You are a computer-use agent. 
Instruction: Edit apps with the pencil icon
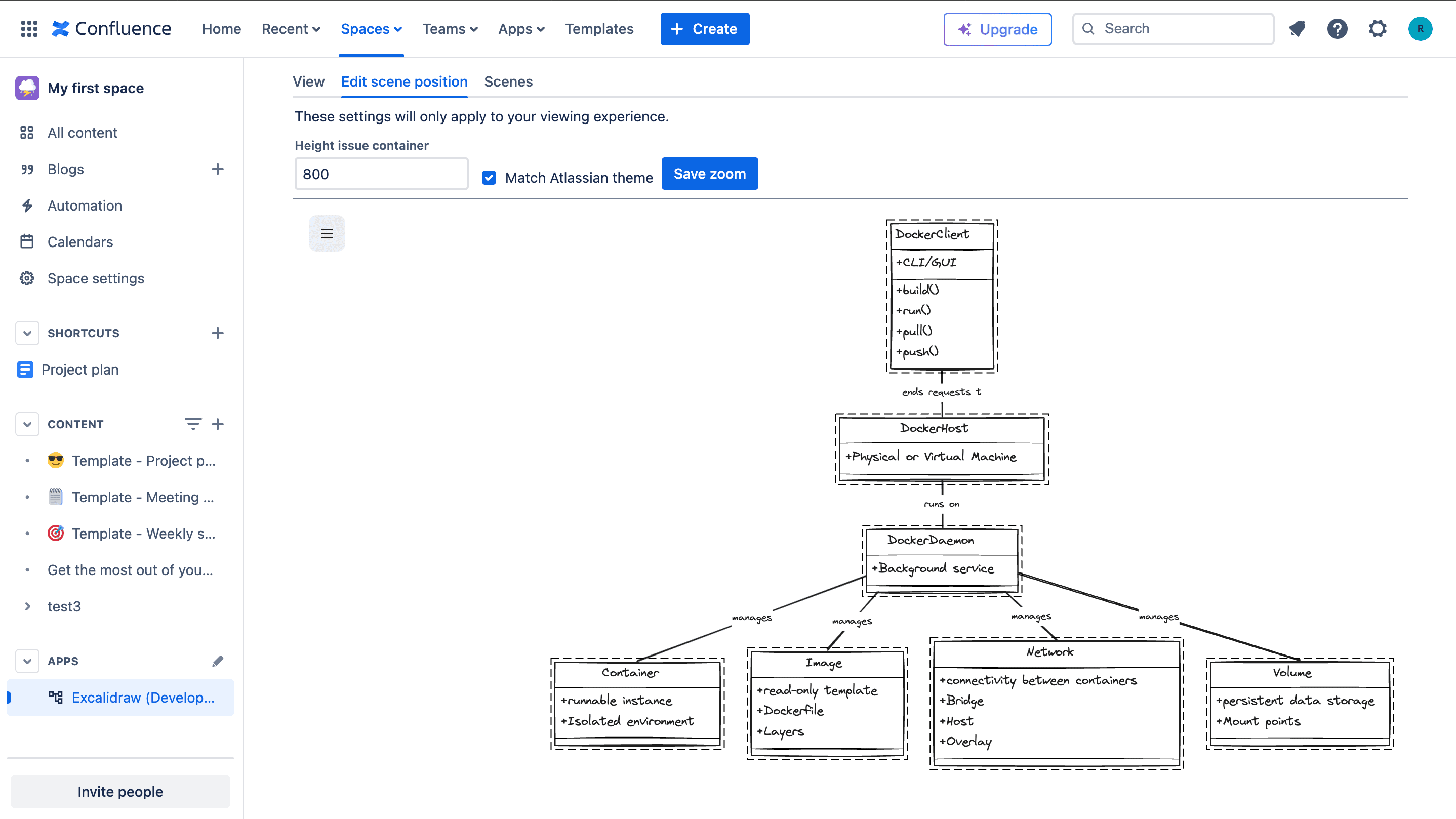pos(218,661)
